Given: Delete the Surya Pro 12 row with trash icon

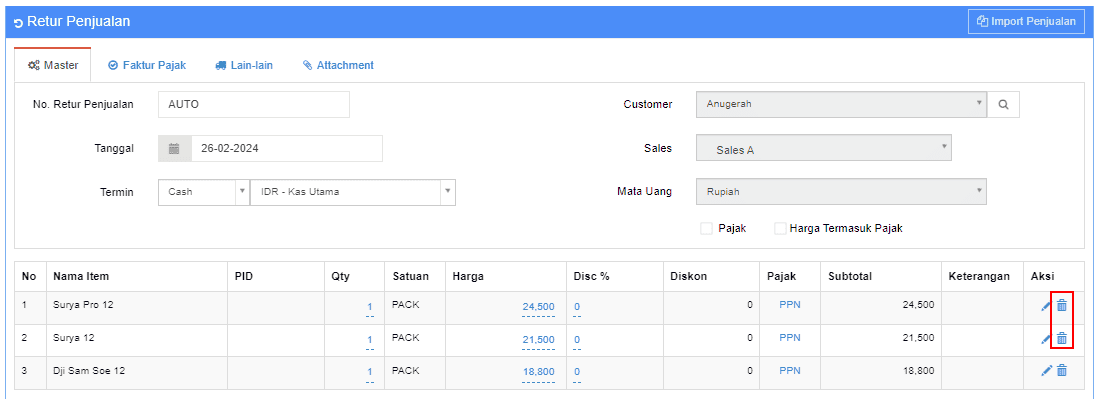Looking at the screenshot, I should [1062, 305].
